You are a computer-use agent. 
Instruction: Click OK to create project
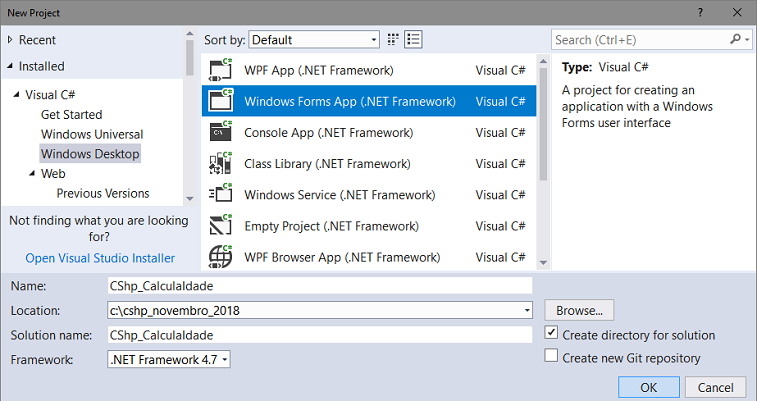click(x=648, y=387)
